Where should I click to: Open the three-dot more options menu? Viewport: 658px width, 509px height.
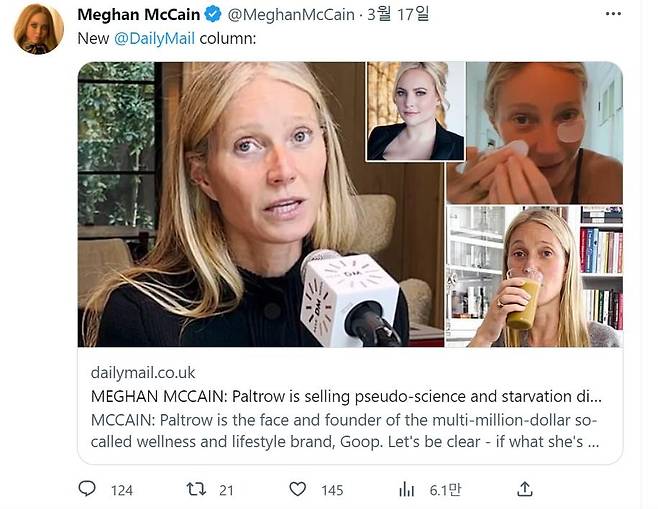point(612,14)
